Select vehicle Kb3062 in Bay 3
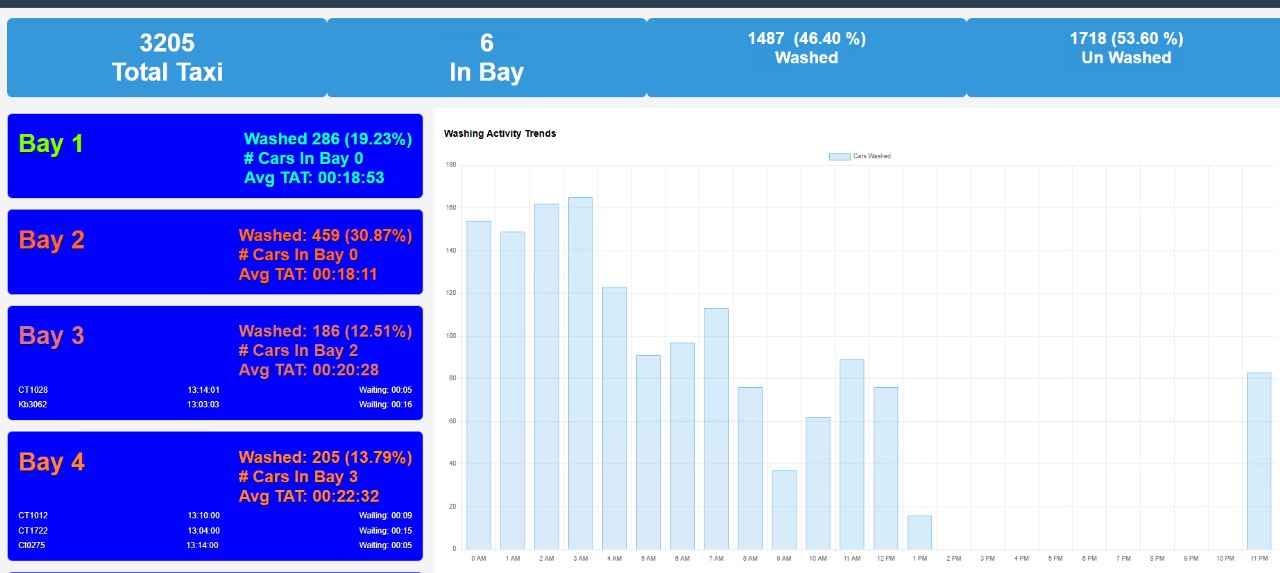This screenshot has width=1280, height=573. click(33, 405)
